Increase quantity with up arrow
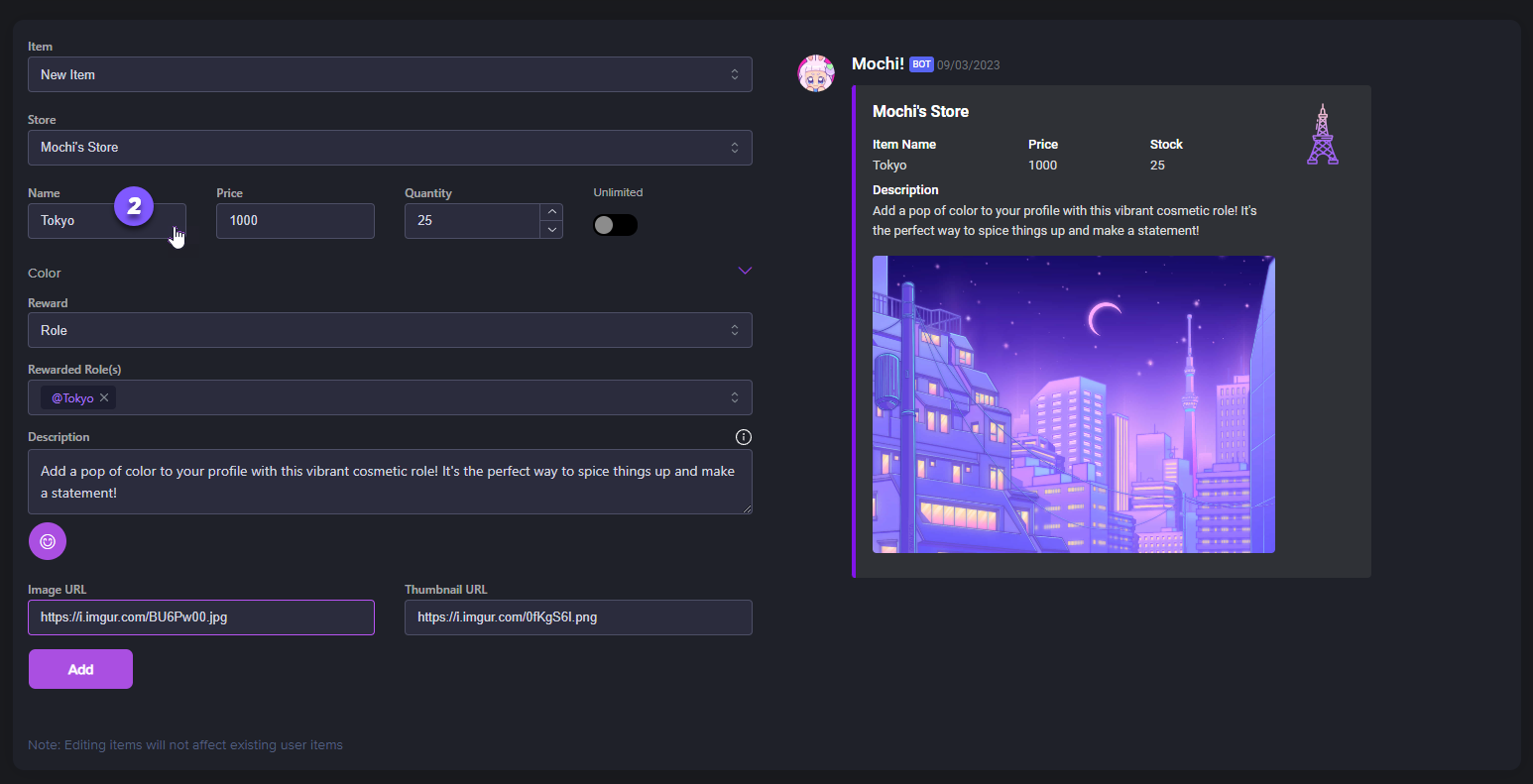Screen dimensions: 1533x784 point(551,212)
